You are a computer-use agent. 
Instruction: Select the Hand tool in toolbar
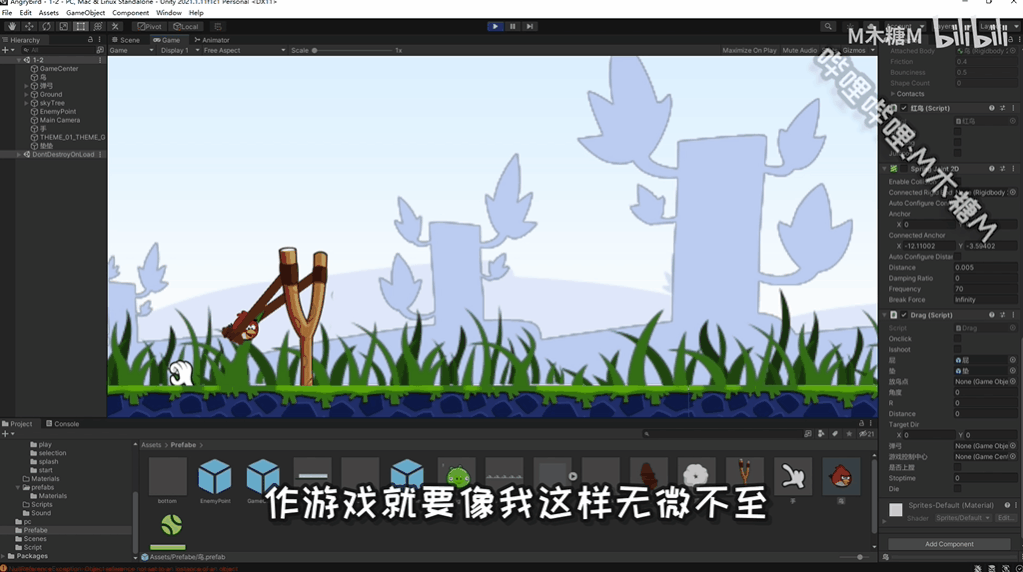[12, 27]
